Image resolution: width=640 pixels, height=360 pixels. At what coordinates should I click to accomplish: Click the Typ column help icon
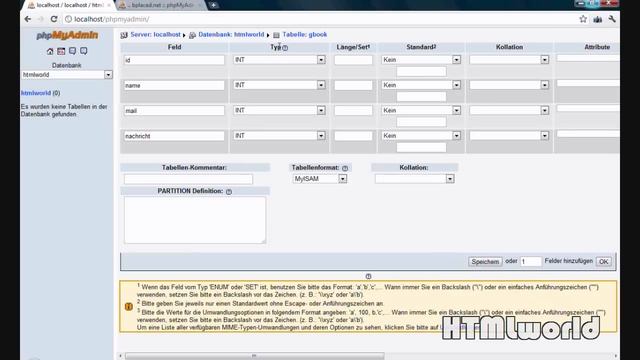[285, 48]
